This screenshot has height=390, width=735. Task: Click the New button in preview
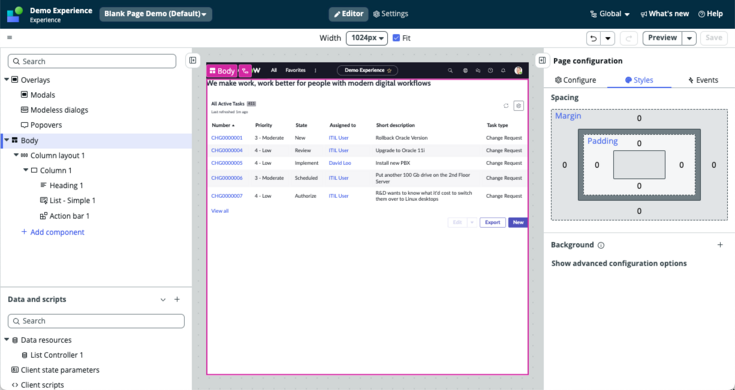point(518,223)
